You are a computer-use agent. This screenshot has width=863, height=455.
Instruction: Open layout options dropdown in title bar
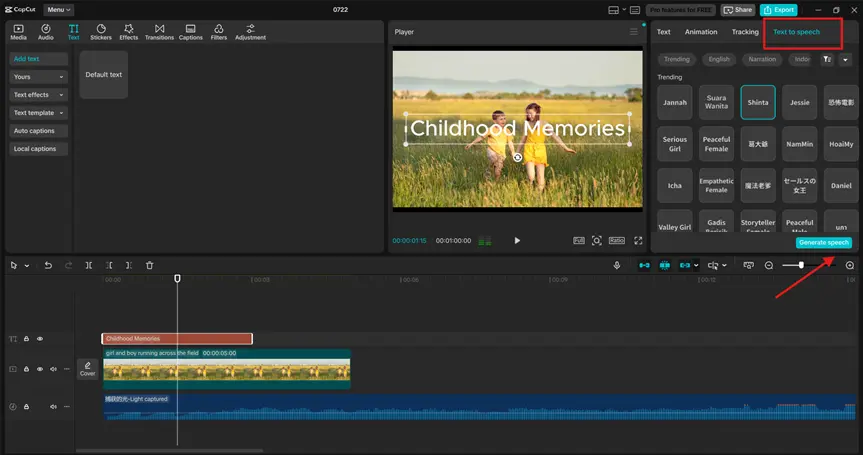[624, 10]
